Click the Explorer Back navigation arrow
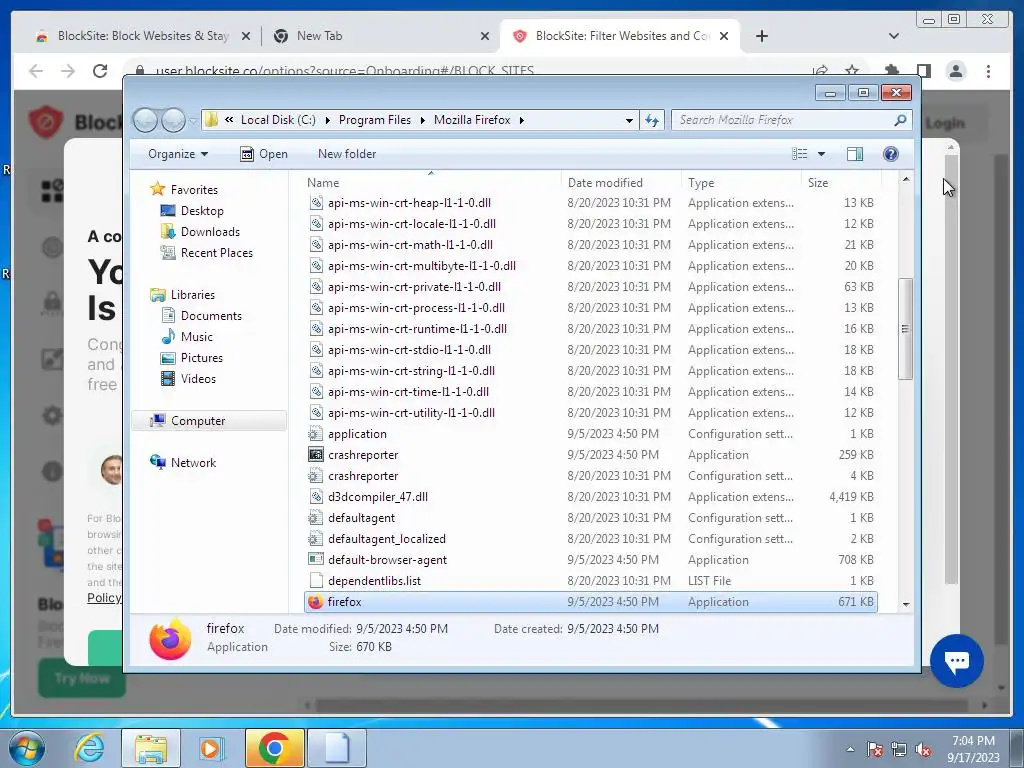This screenshot has width=1024, height=768. [145, 120]
